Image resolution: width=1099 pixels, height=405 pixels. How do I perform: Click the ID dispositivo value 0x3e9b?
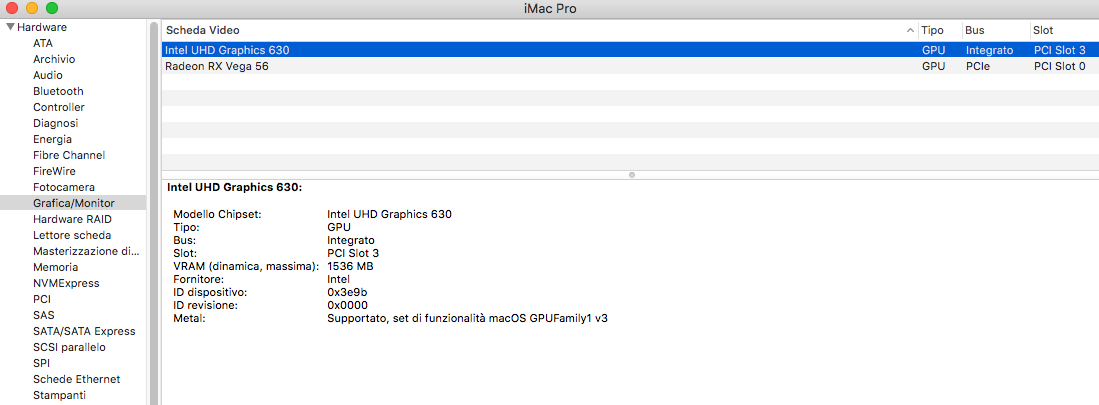(348, 292)
